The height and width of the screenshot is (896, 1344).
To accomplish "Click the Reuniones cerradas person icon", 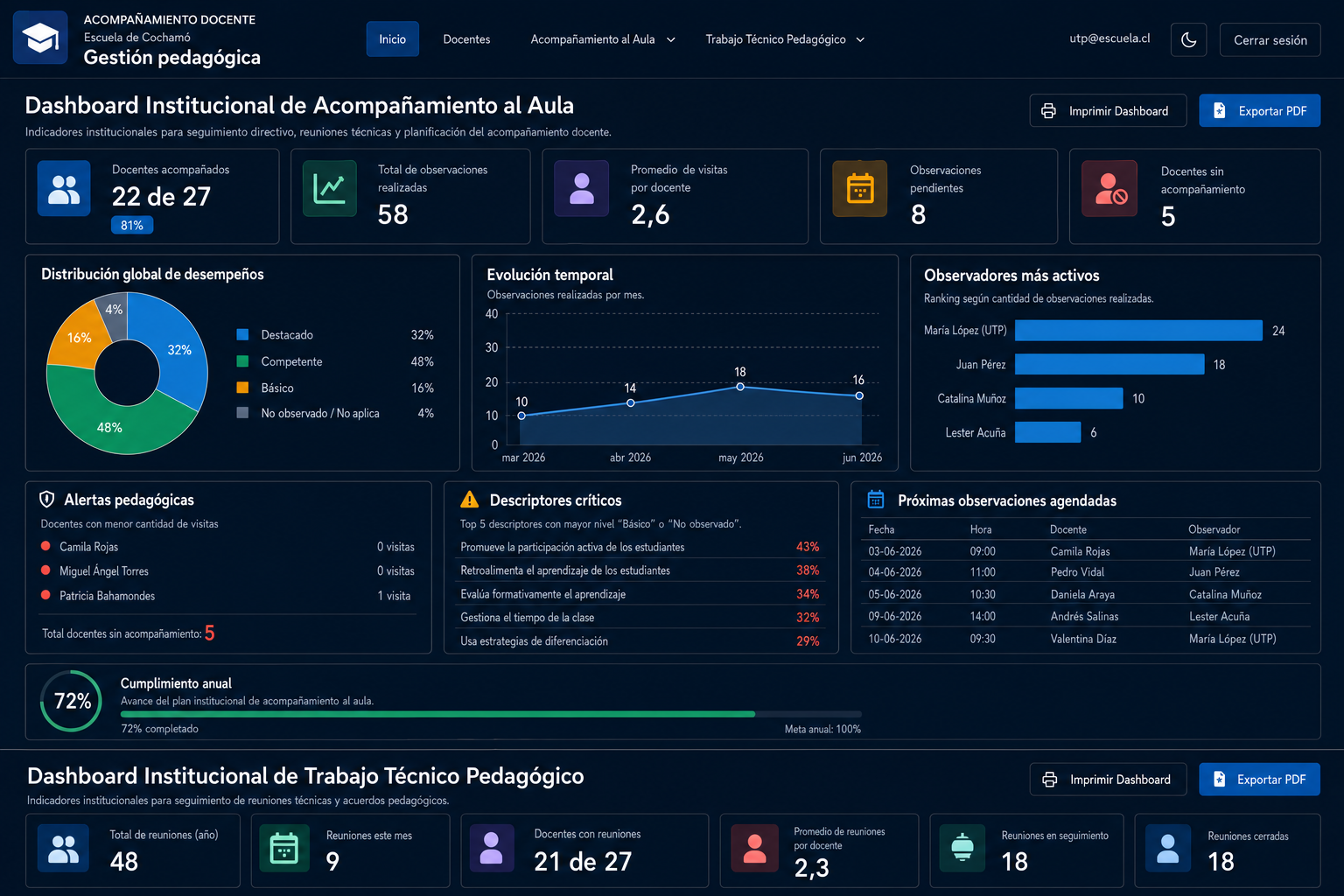I will tap(1168, 849).
